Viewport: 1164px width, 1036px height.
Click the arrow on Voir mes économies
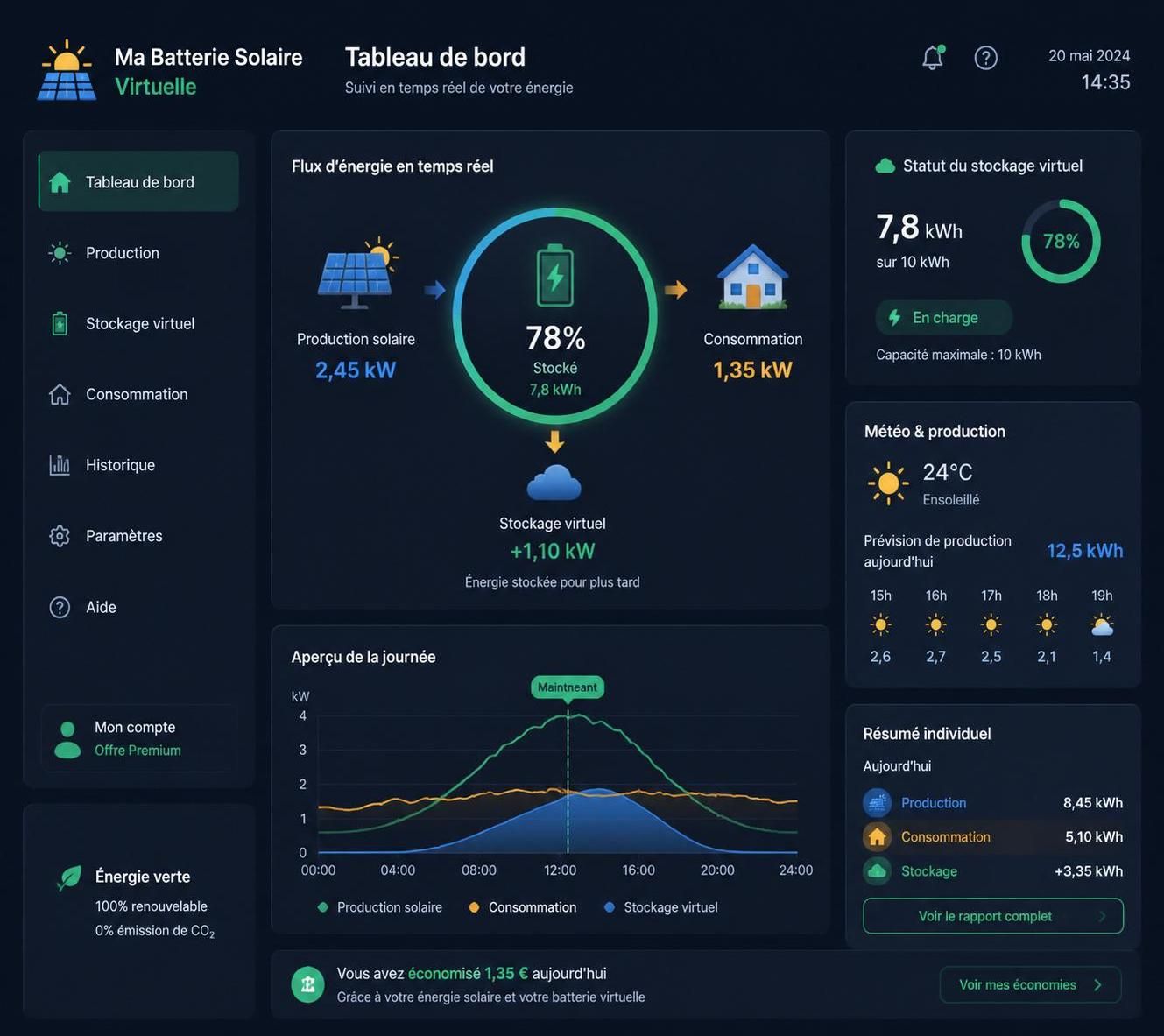1097,985
